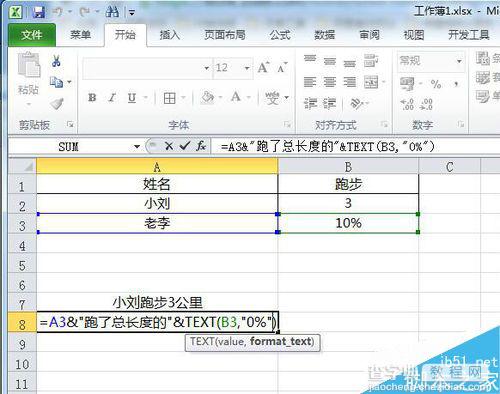Click the Decrease Indent icon

(x=310, y=104)
